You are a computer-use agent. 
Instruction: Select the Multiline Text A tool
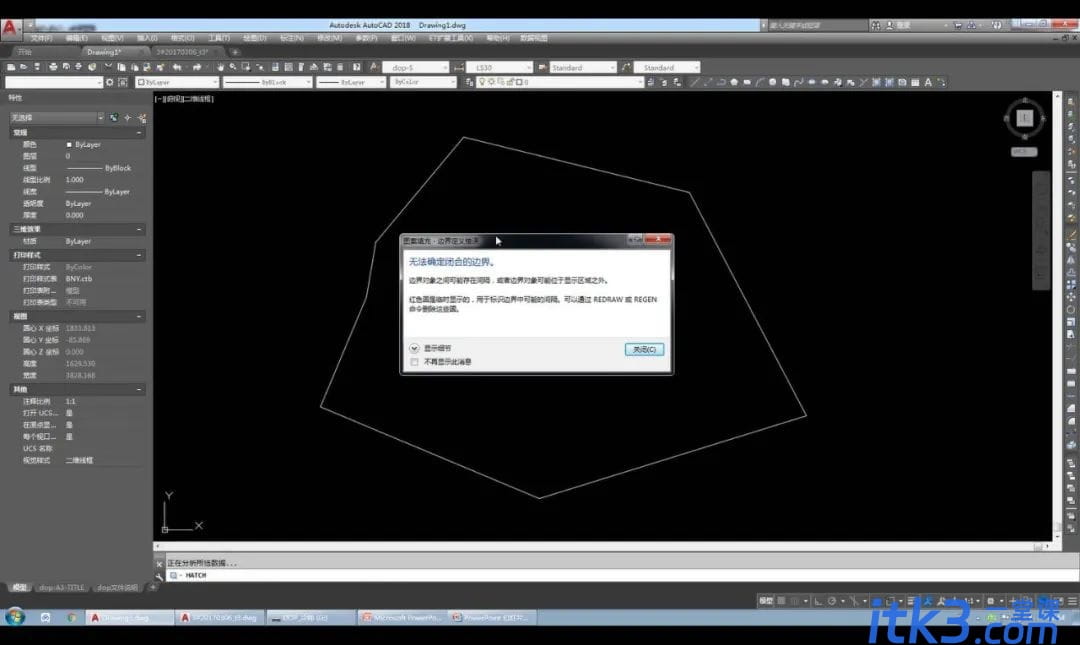coord(928,82)
